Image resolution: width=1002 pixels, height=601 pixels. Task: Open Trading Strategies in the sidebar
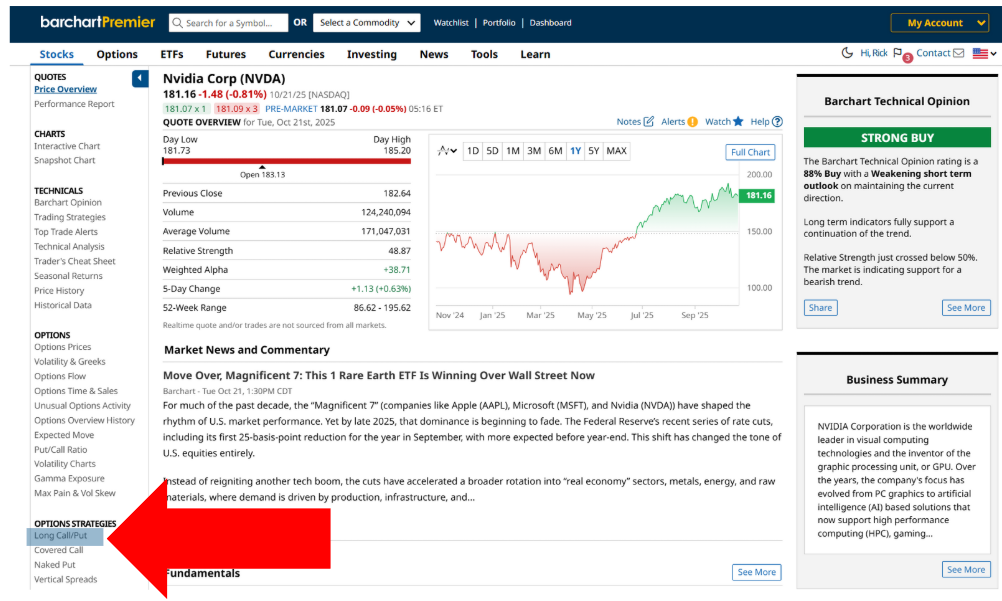pos(70,217)
